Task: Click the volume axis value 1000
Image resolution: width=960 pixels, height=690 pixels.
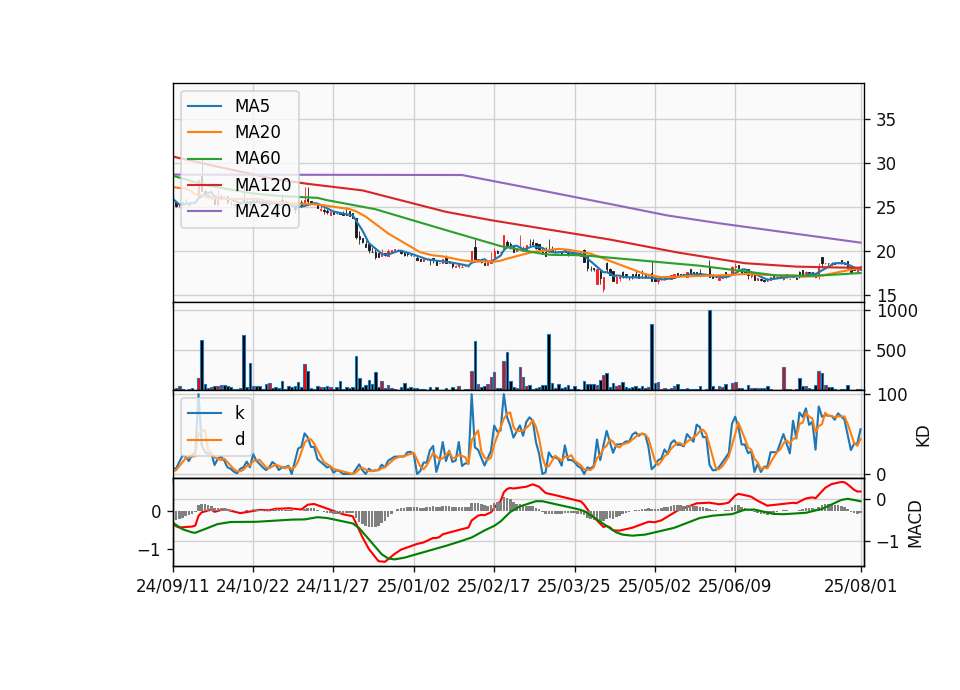Action: point(898,311)
